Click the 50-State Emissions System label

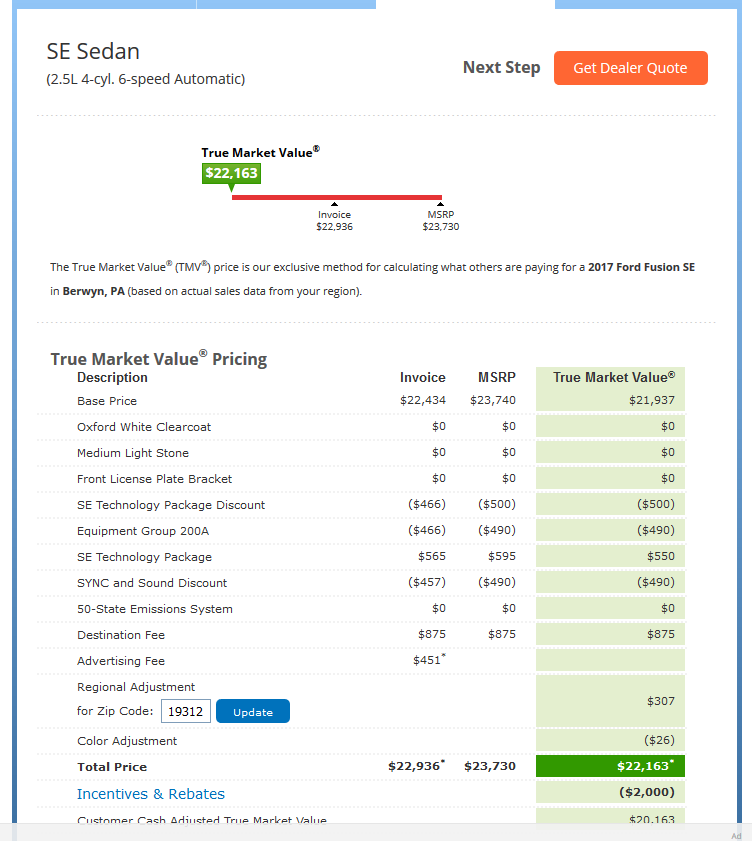click(x=154, y=609)
